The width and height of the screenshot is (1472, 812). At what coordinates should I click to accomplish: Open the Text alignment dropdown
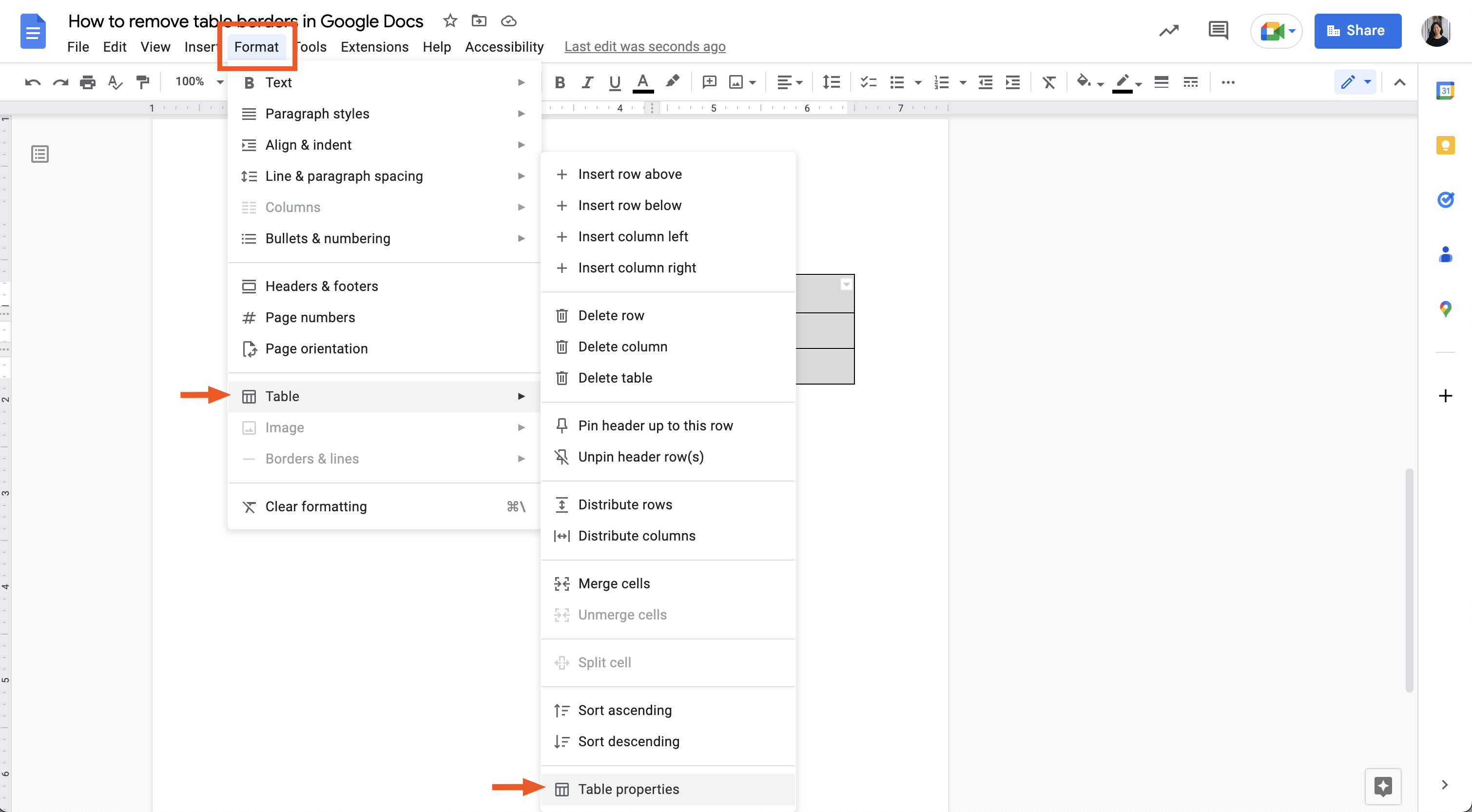[x=790, y=82]
